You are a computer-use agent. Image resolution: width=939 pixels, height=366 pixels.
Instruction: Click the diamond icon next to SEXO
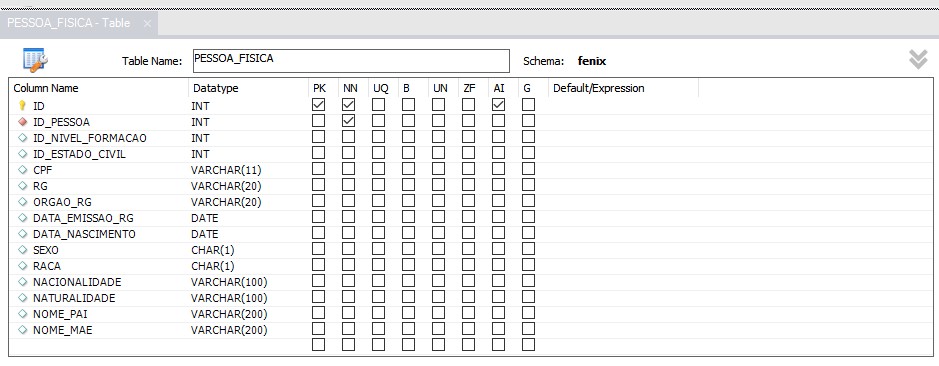pyautogui.click(x=23, y=250)
